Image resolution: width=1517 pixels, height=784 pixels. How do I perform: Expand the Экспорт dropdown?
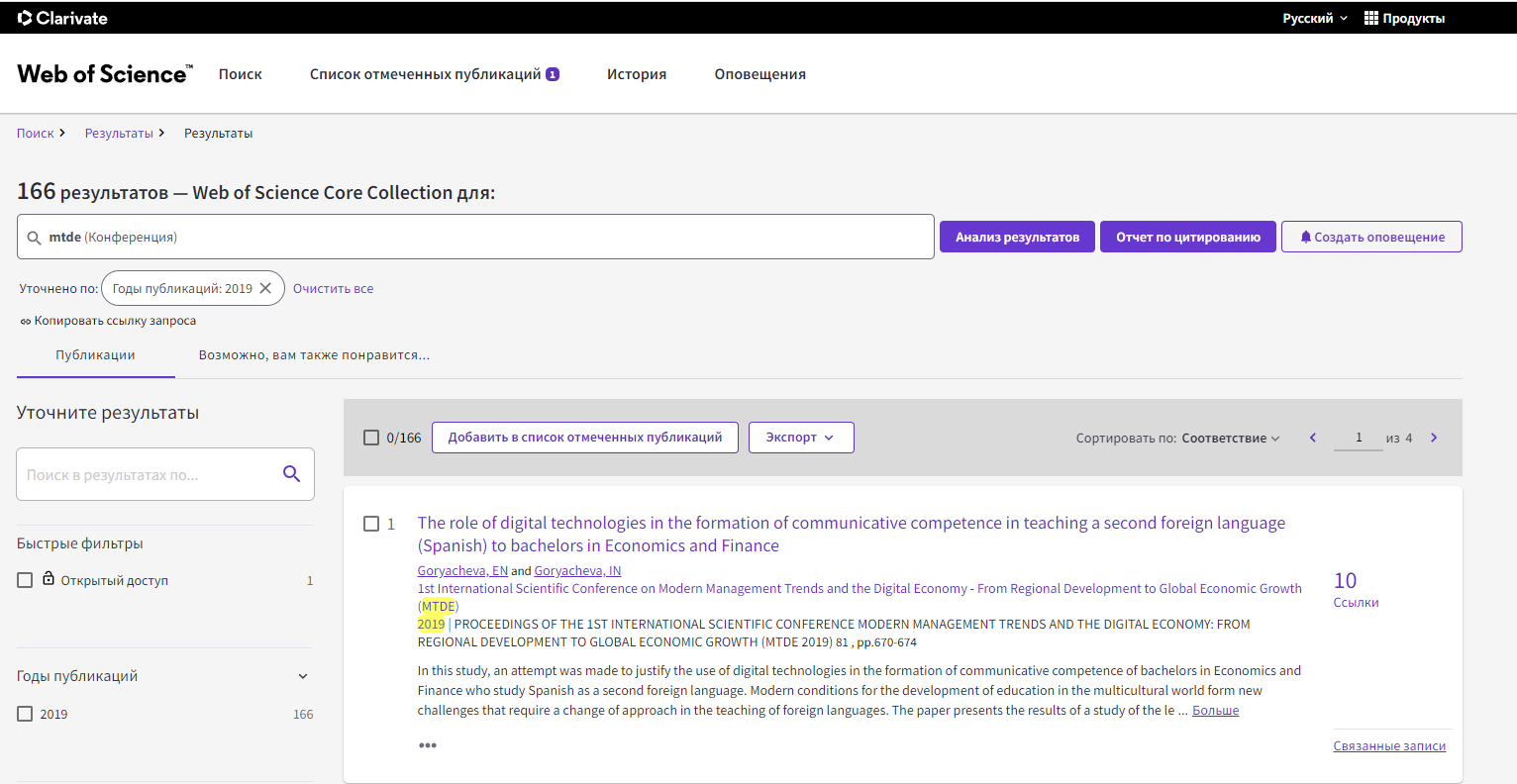801,438
